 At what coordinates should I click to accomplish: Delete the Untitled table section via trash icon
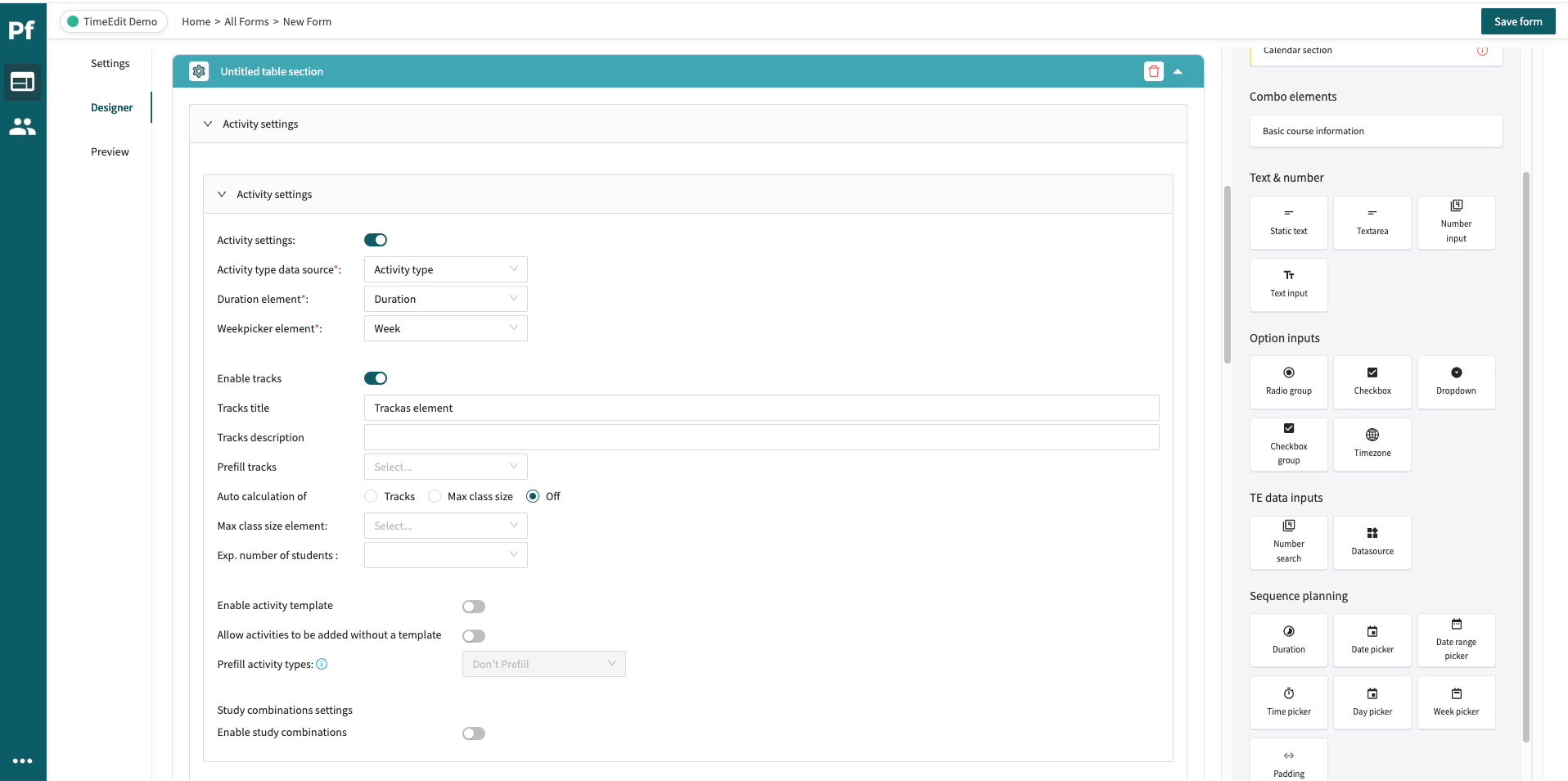pyautogui.click(x=1154, y=71)
